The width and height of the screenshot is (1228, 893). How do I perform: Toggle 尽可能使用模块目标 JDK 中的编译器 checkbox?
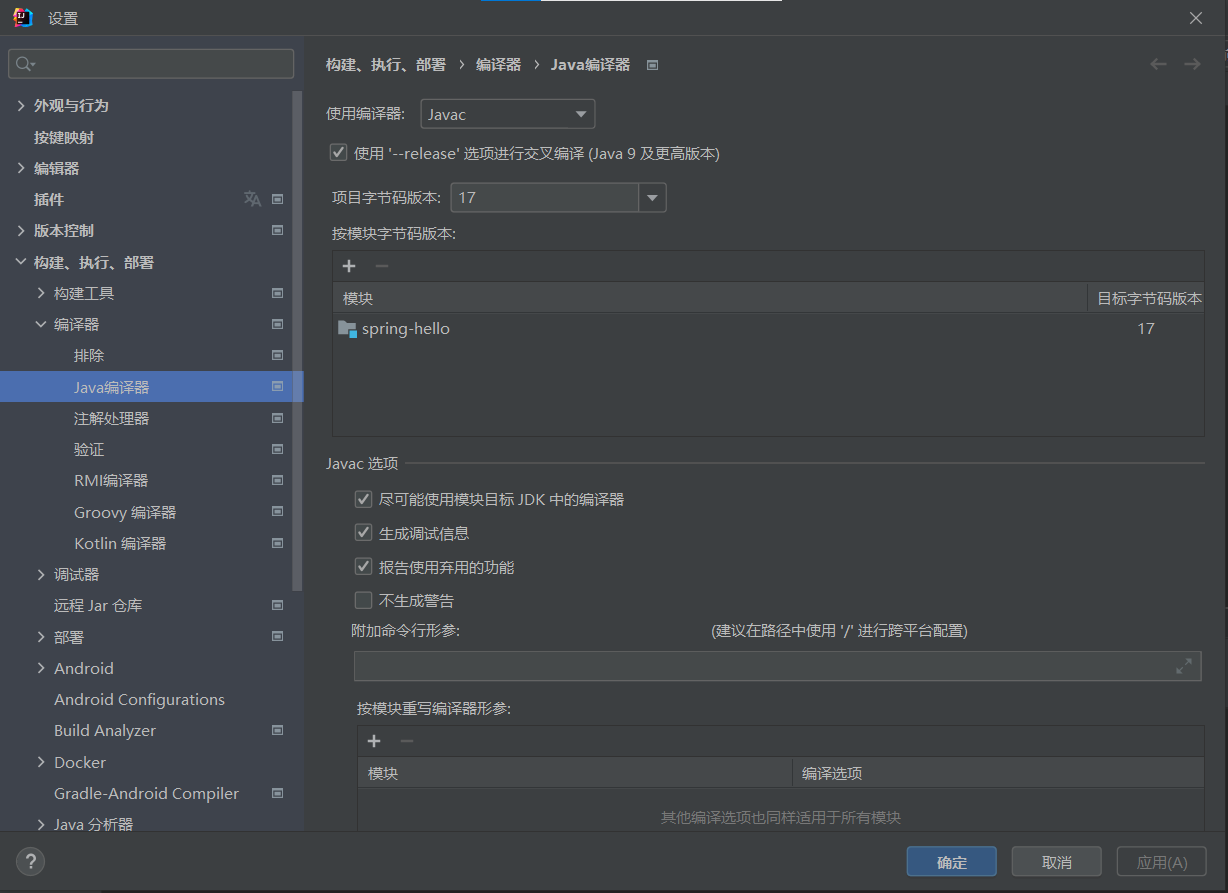pyautogui.click(x=363, y=499)
